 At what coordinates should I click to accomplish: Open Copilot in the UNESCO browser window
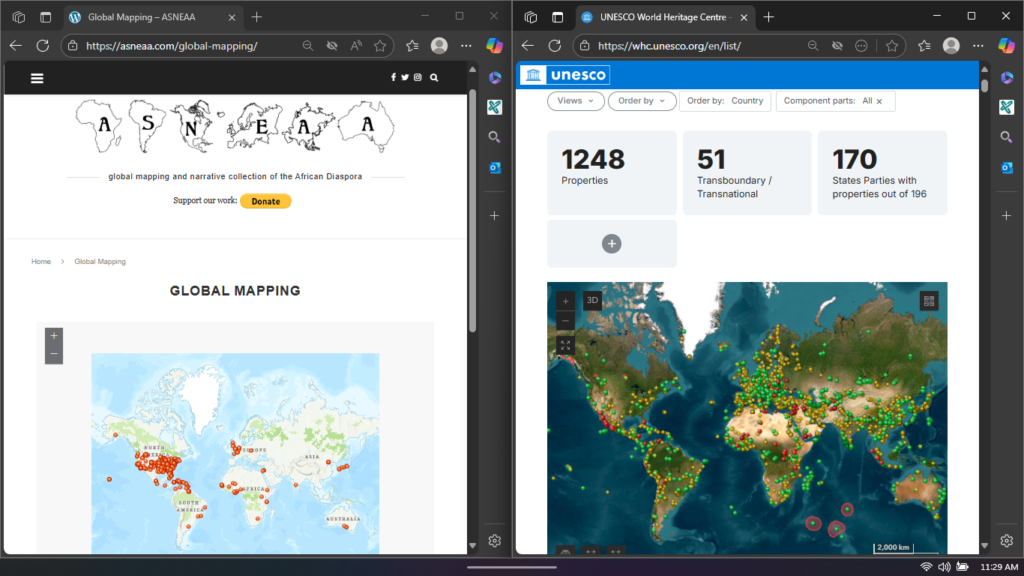pos(1006,45)
